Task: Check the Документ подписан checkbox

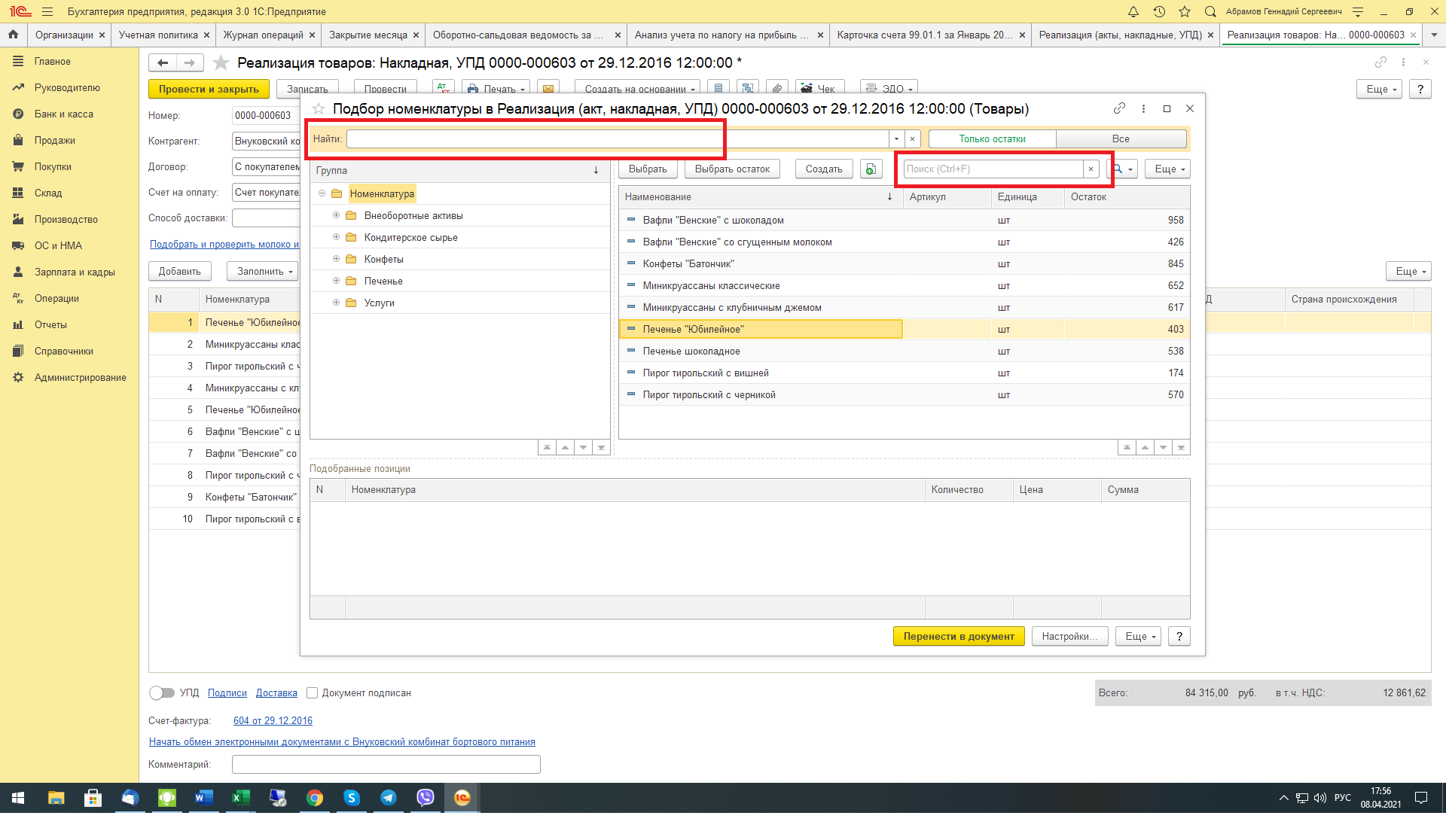Action: coord(312,692)
